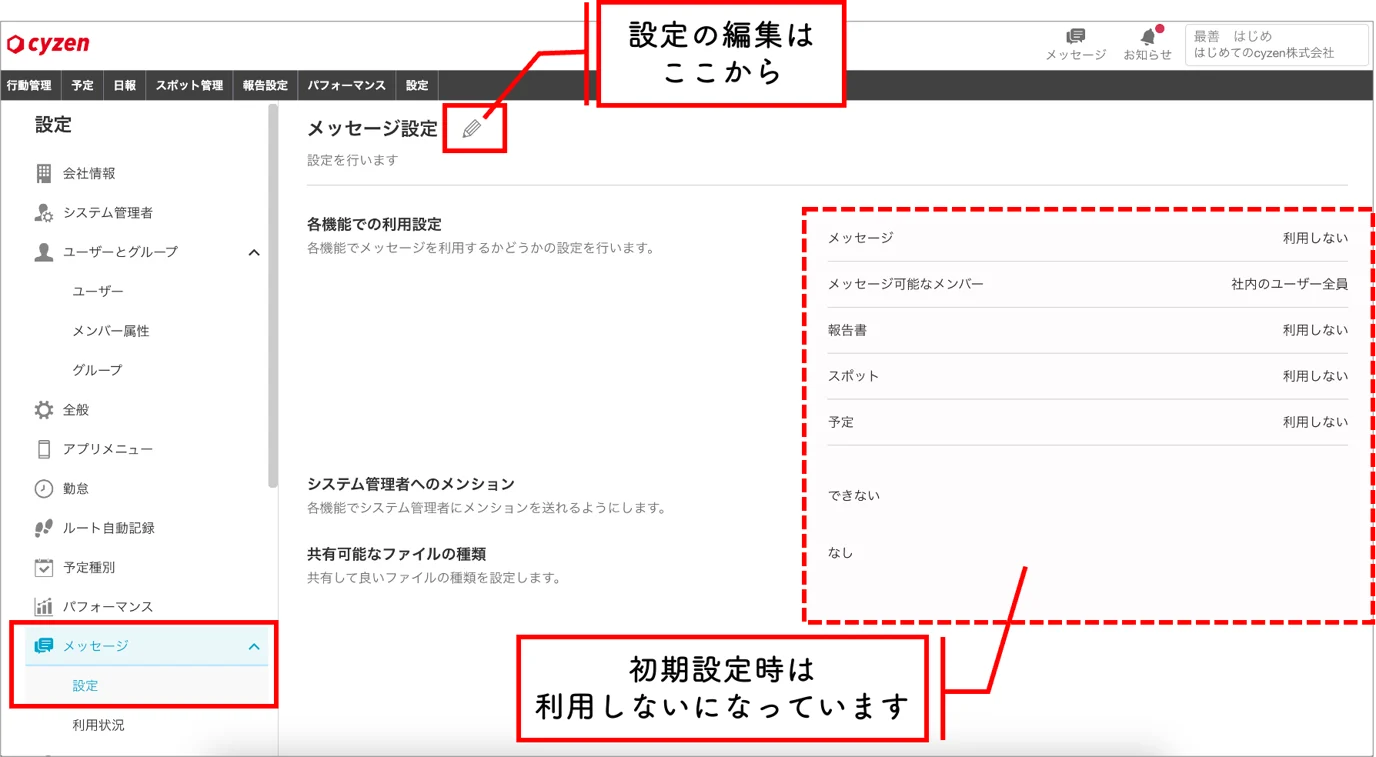Click the パフォーマンス chart icon in the sidebar
The height and width of the screenshot is (757, 1376).
(x=43, y=606)
